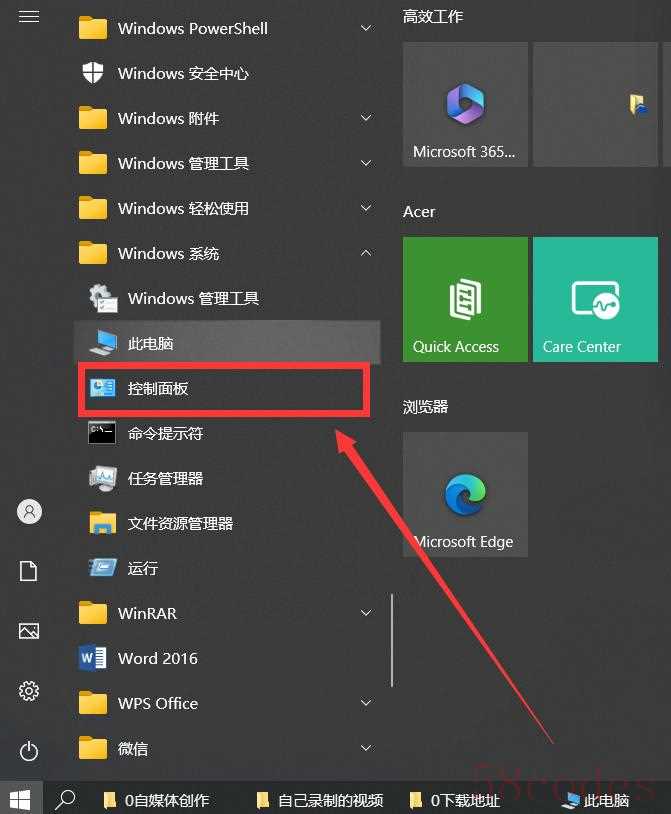Expand the Windows 管理工具 folder chevron

(x=366, y=163)
